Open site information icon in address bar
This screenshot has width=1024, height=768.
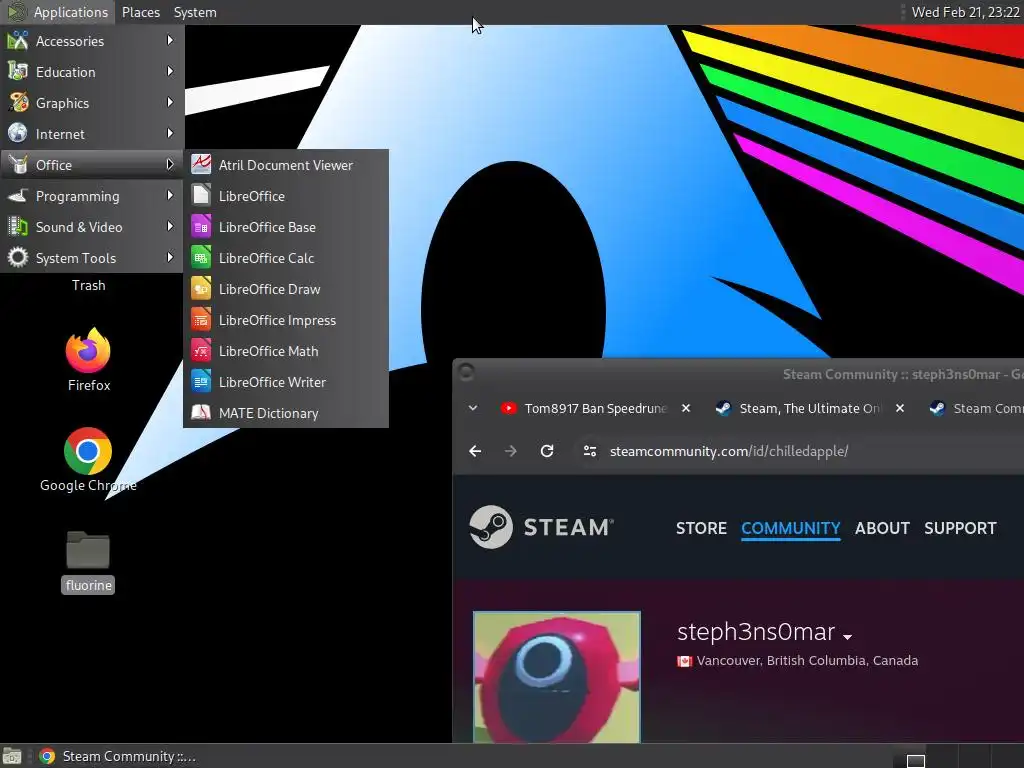590,451
